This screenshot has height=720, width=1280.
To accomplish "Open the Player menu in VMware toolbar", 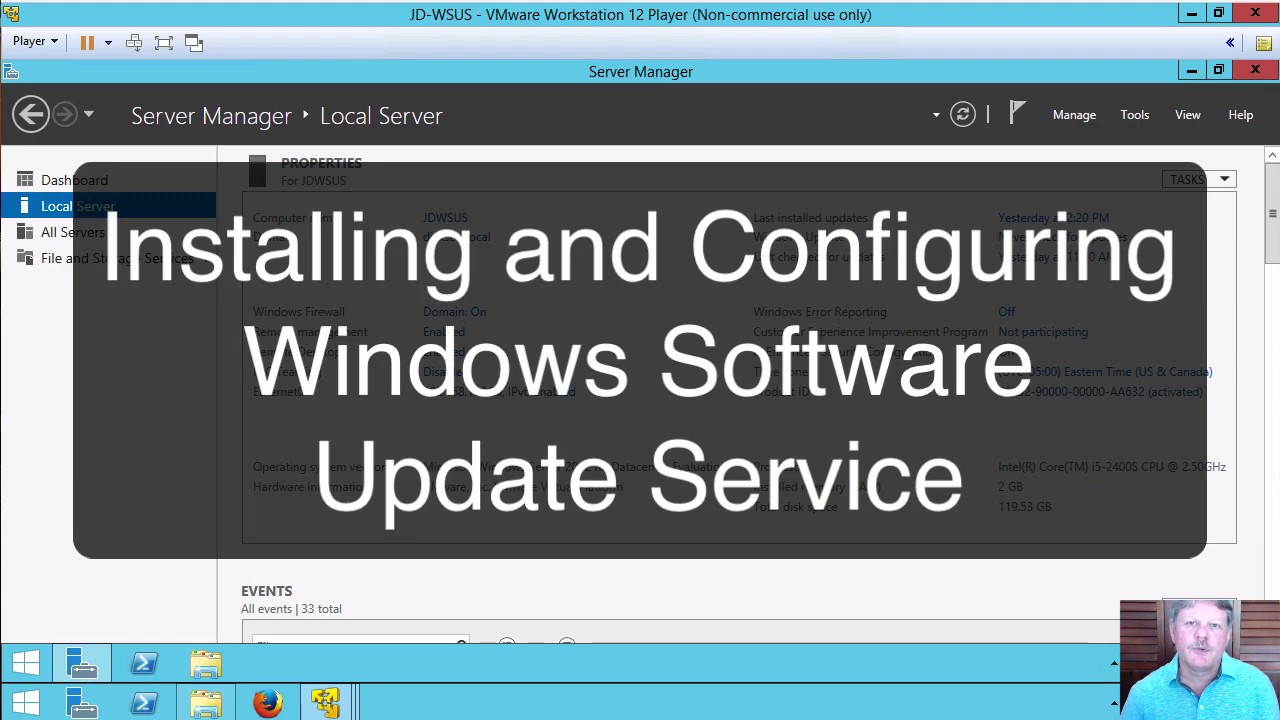I will [x=35, y=42].
